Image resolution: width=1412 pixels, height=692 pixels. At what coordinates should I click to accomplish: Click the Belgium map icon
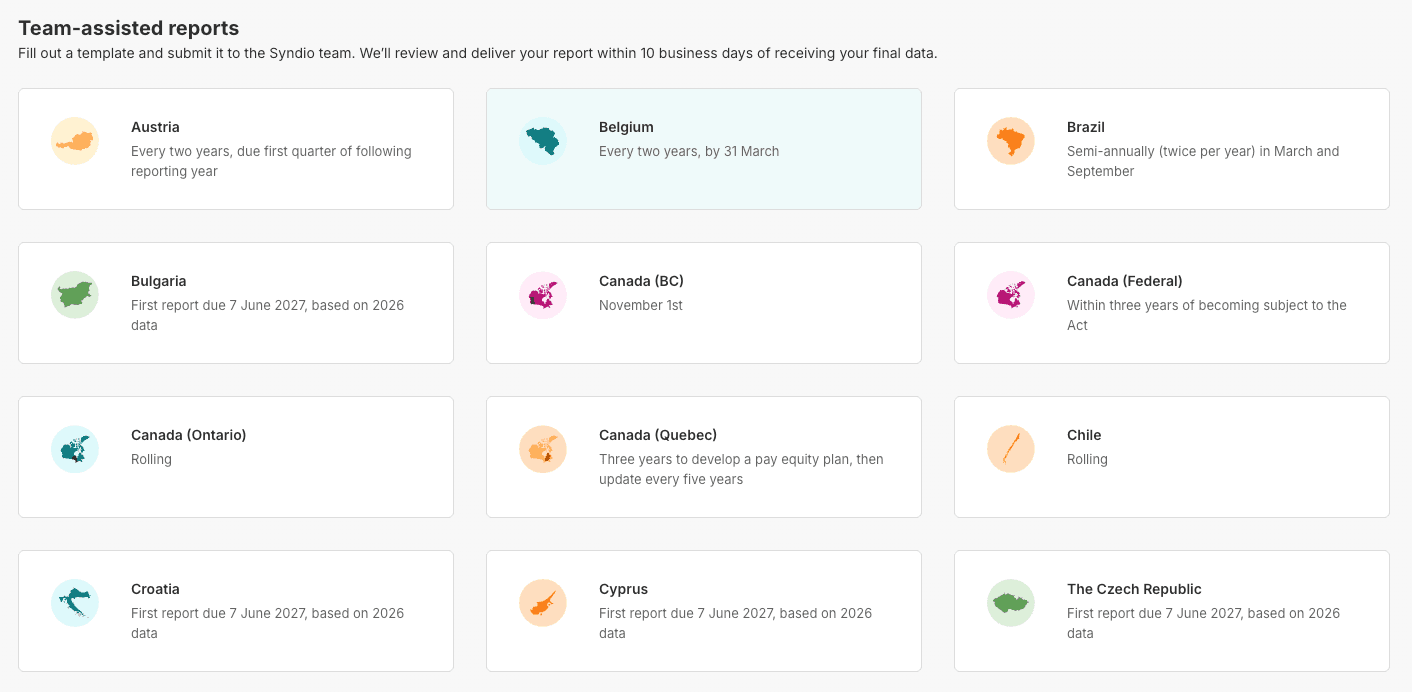(x=543, y=141)
